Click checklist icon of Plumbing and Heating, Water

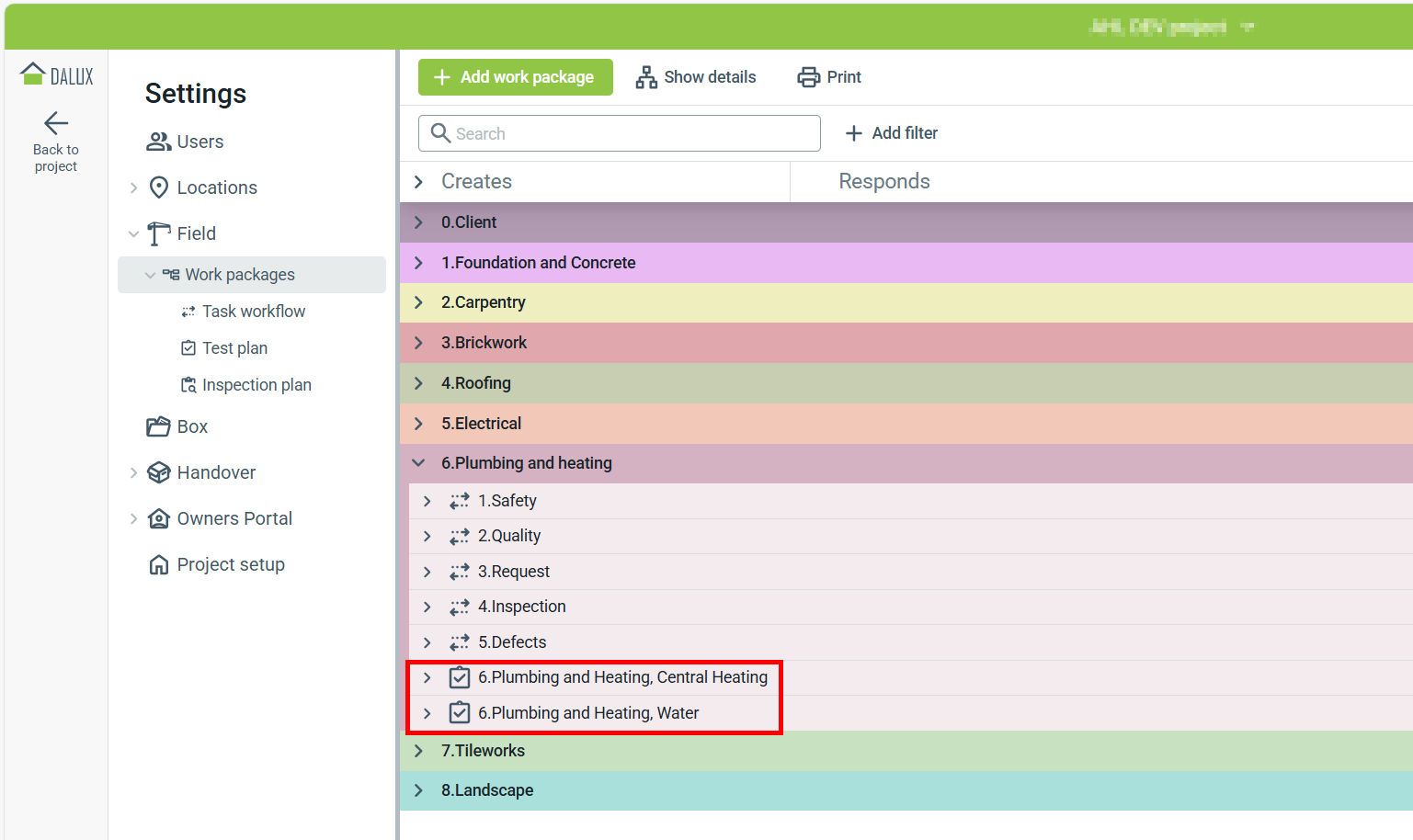460,713
